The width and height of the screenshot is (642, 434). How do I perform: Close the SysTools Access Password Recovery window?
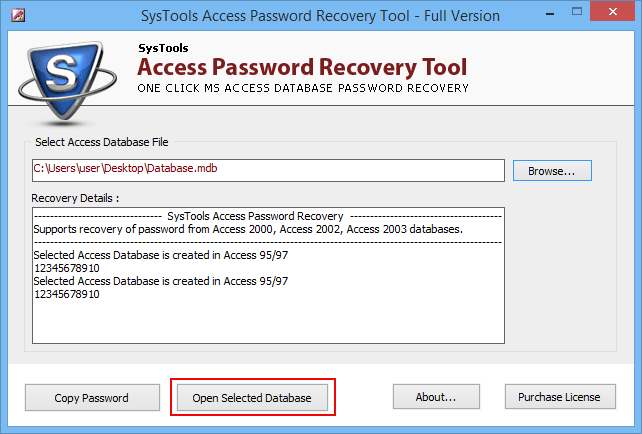[613, 12]
